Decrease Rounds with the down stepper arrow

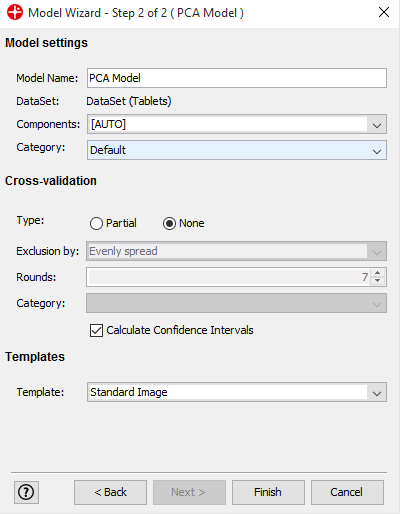[x=377, y=281]
